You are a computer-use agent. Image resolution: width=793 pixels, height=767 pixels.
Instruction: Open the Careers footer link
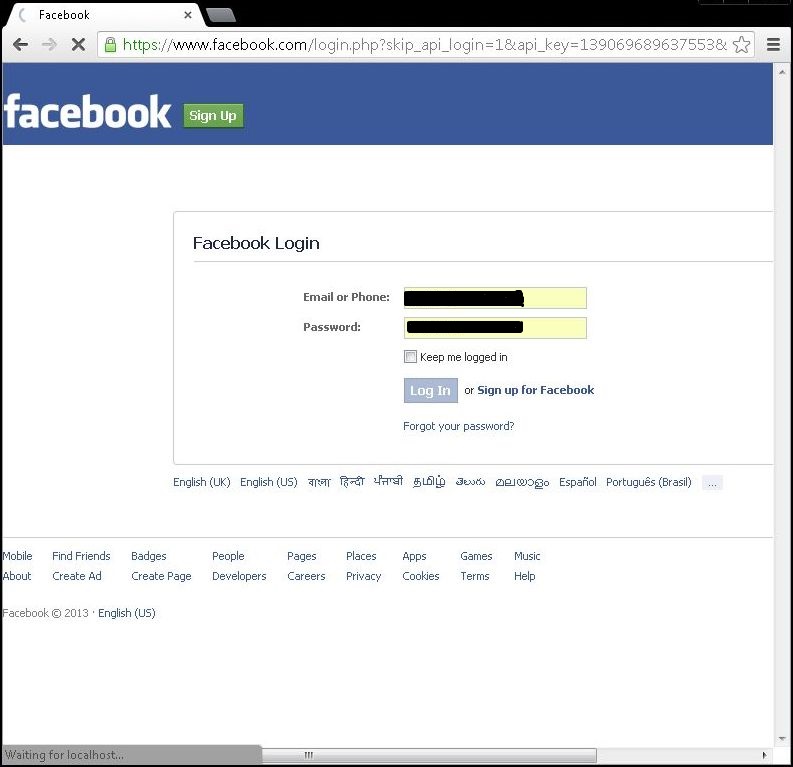(306, 576)
